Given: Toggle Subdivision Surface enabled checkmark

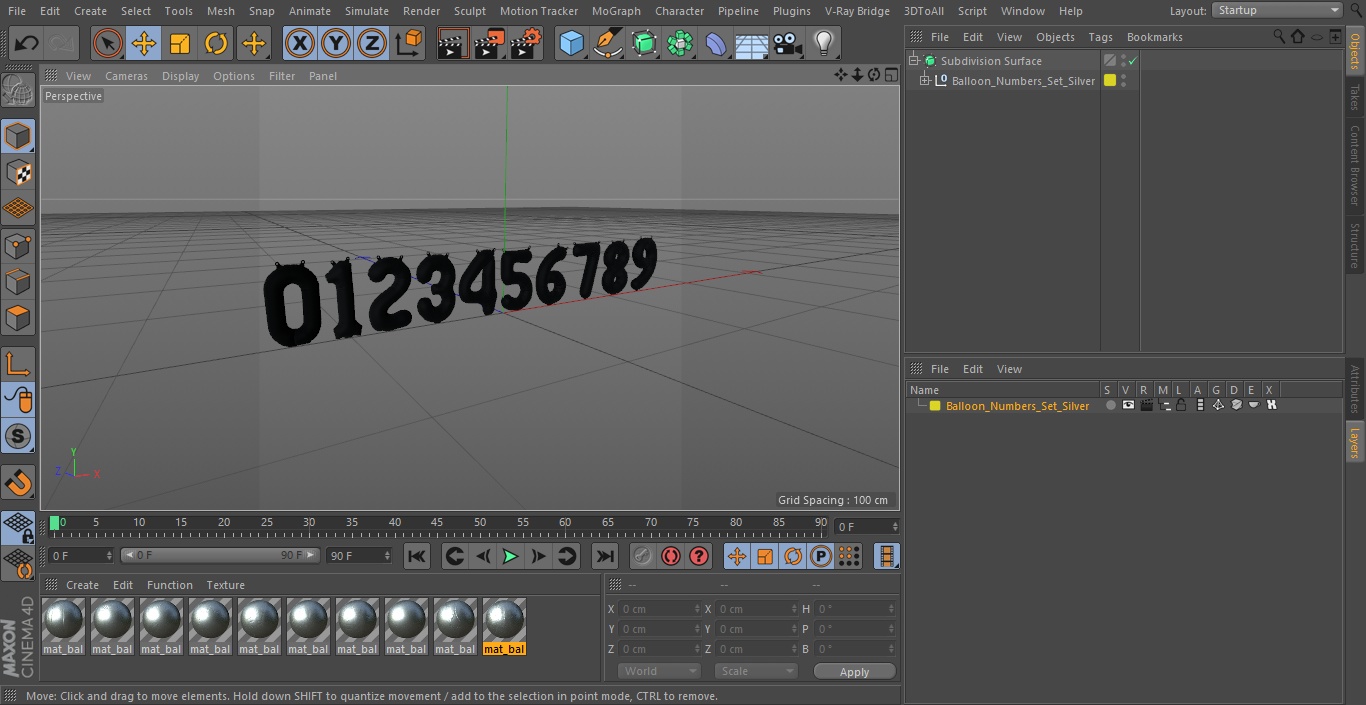Looking at the screenshot, I should tap(1132, 61).
